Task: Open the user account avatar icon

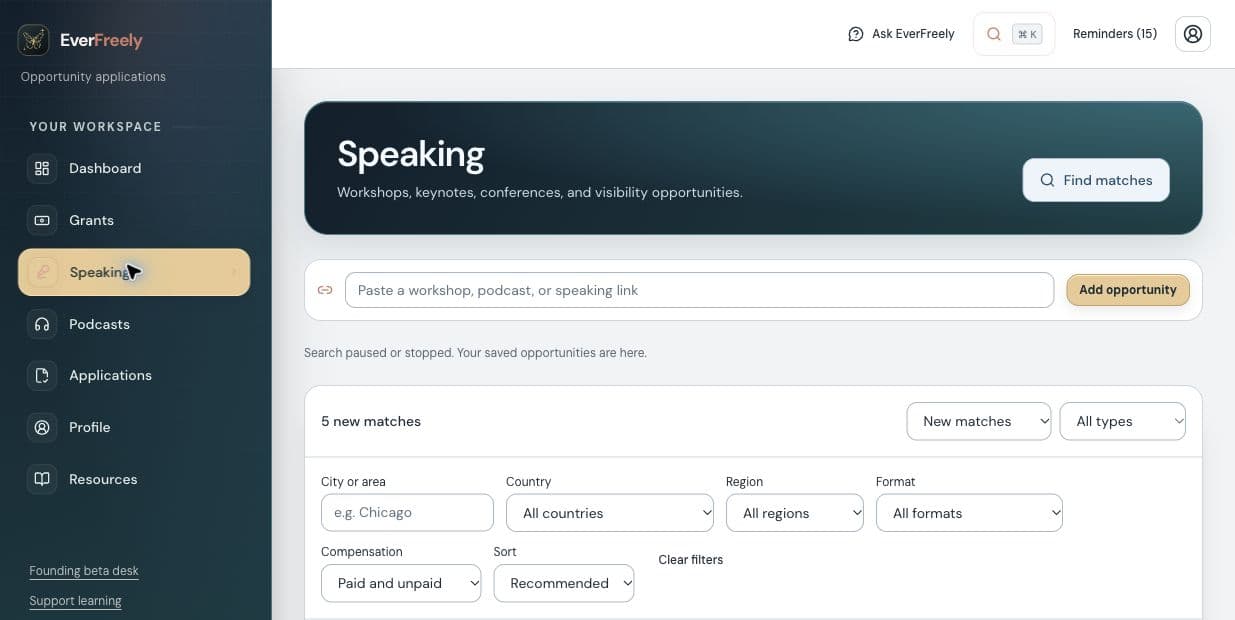Action: tap(1193, 34)
